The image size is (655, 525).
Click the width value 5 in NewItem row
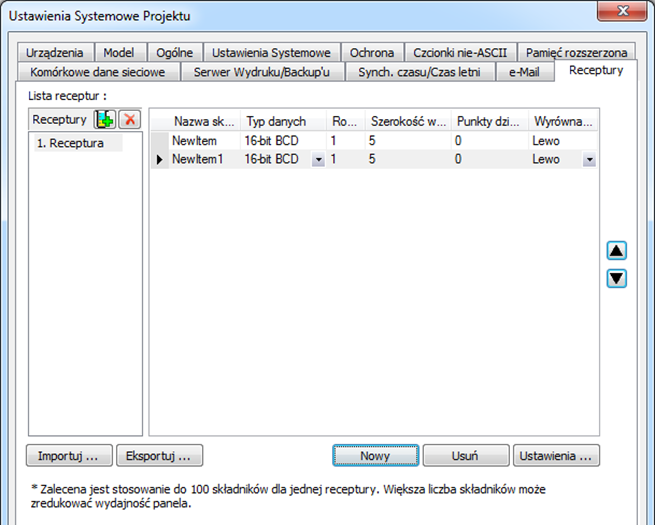pyautogui.click(x=408, y=141)
